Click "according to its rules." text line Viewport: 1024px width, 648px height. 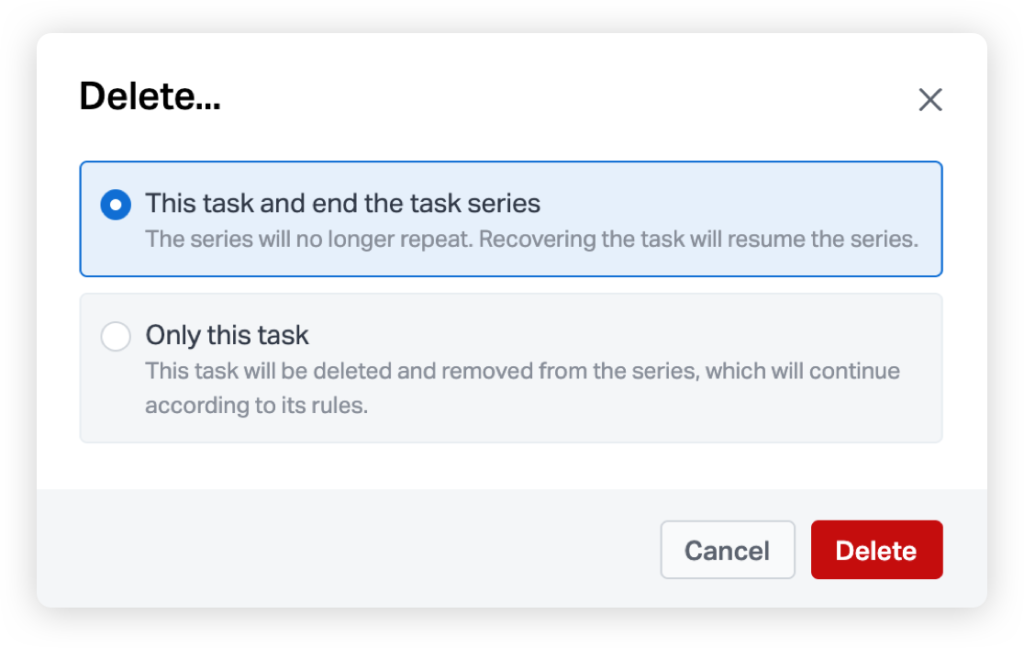(x=256, y=406)
